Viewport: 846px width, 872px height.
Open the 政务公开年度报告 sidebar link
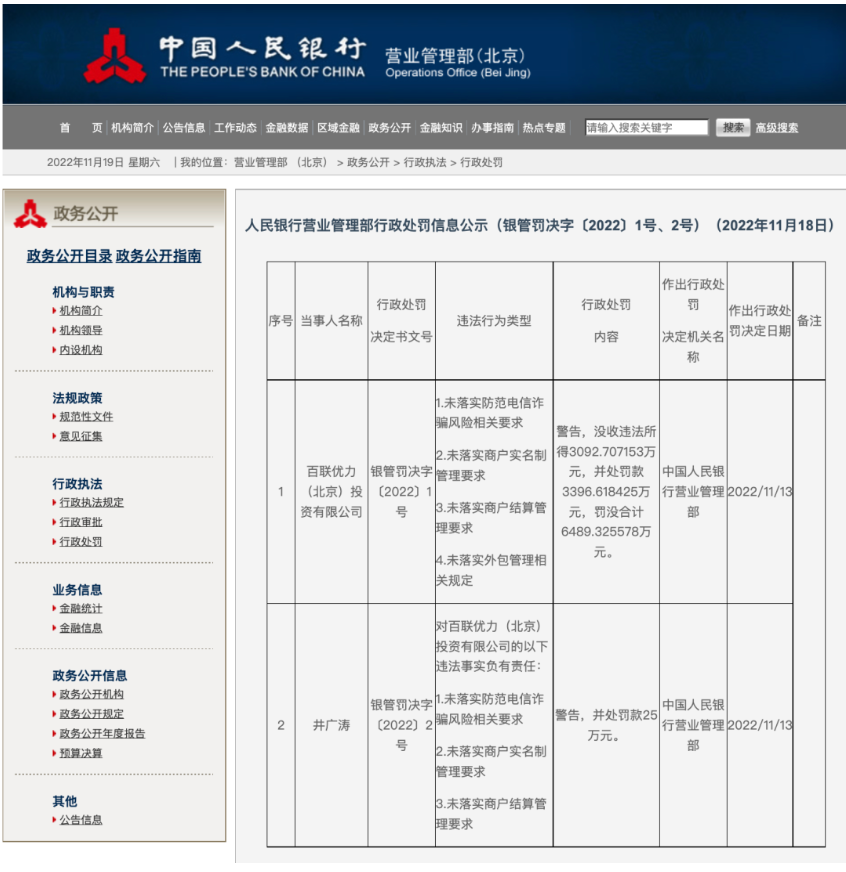[102, 733]
